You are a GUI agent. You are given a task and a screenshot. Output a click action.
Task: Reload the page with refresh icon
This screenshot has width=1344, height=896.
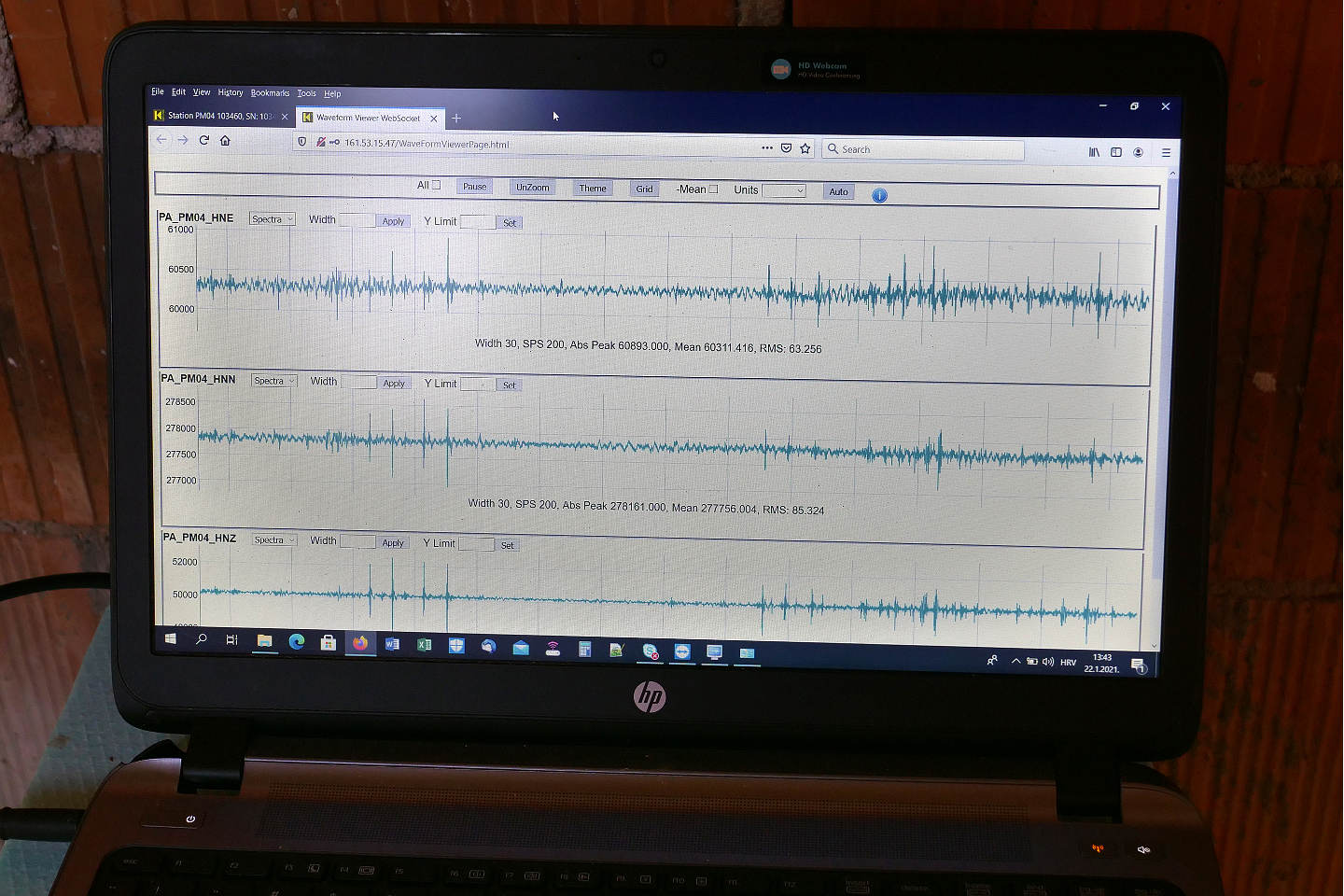point(203,140)
